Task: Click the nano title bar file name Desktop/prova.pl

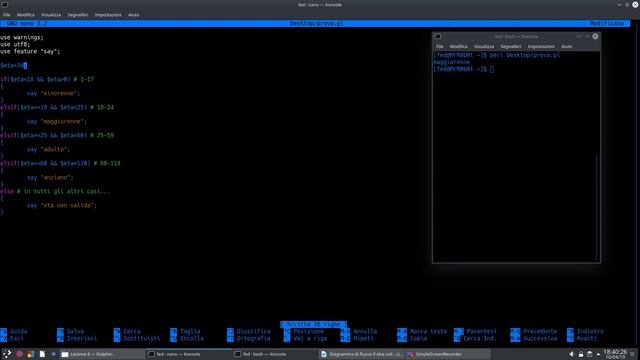Action: [x=316, y=23]
